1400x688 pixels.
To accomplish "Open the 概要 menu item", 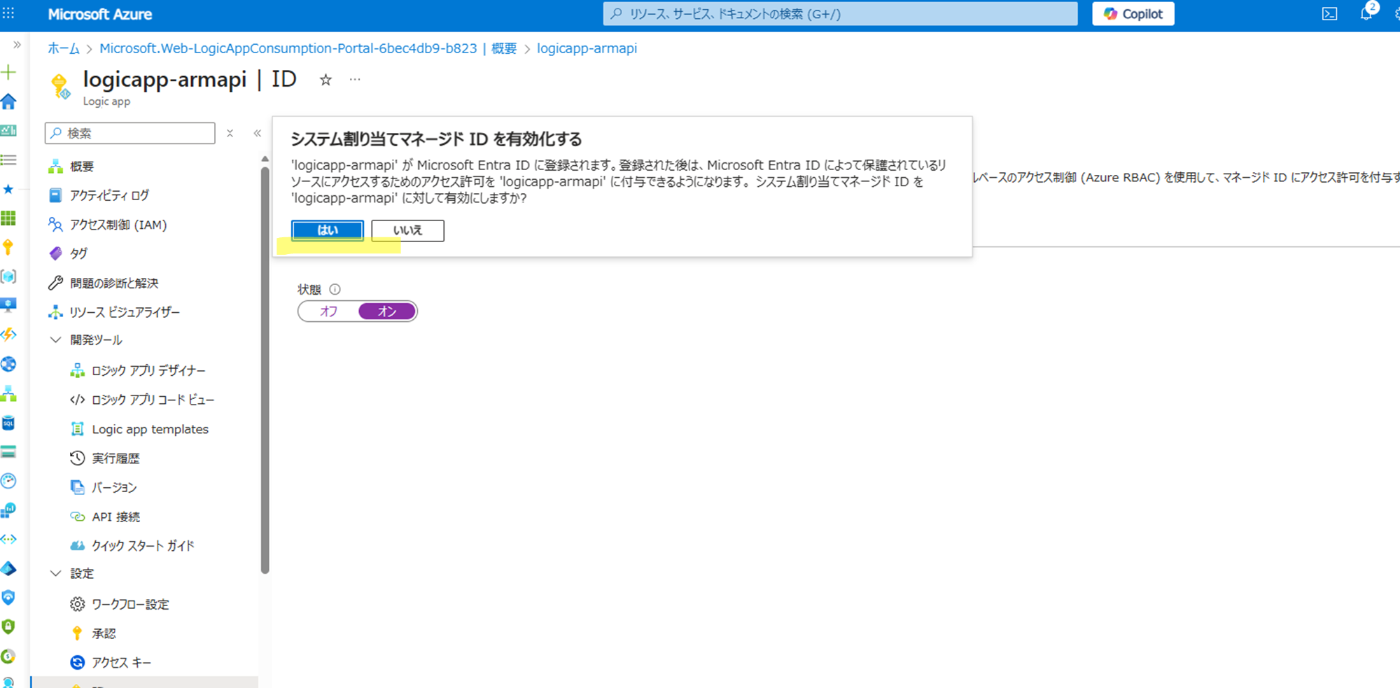I will click(80, 166).
